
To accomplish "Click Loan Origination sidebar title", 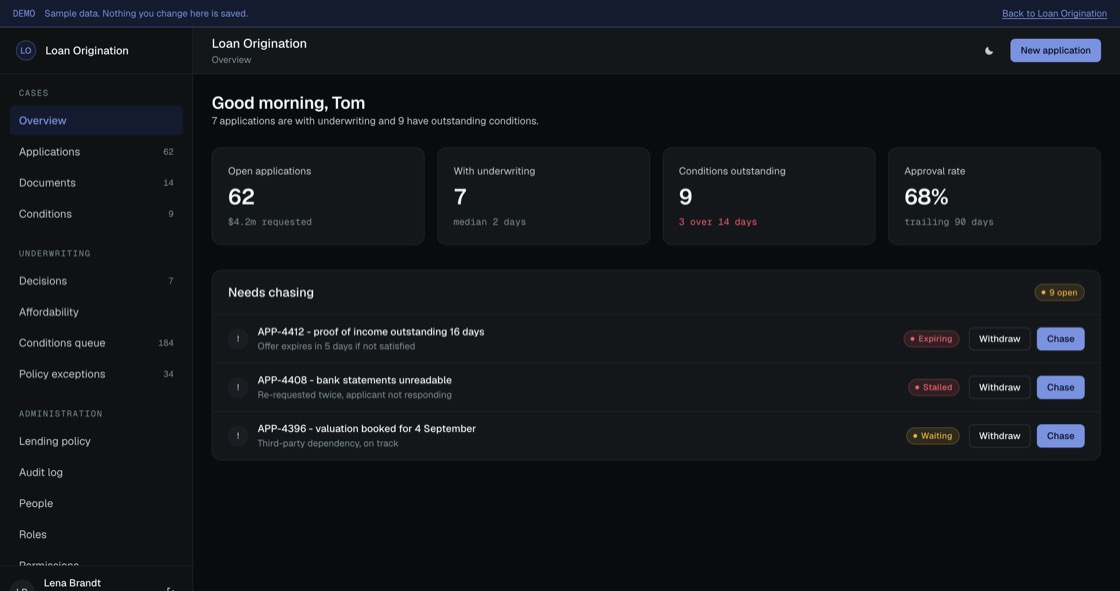I will (86, 51).
